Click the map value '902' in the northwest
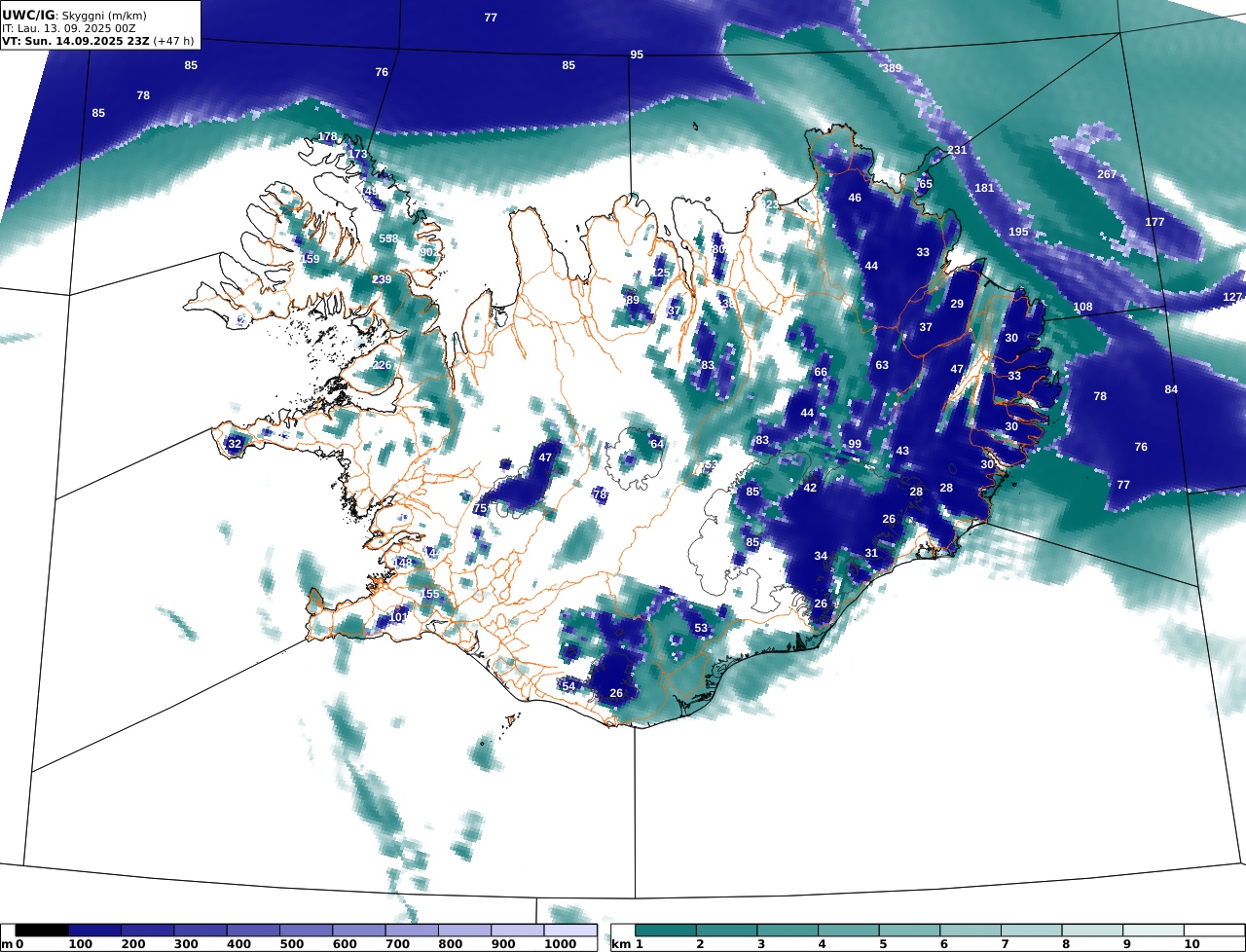This screenshot has height=952, width=1246. coord(429,252)
